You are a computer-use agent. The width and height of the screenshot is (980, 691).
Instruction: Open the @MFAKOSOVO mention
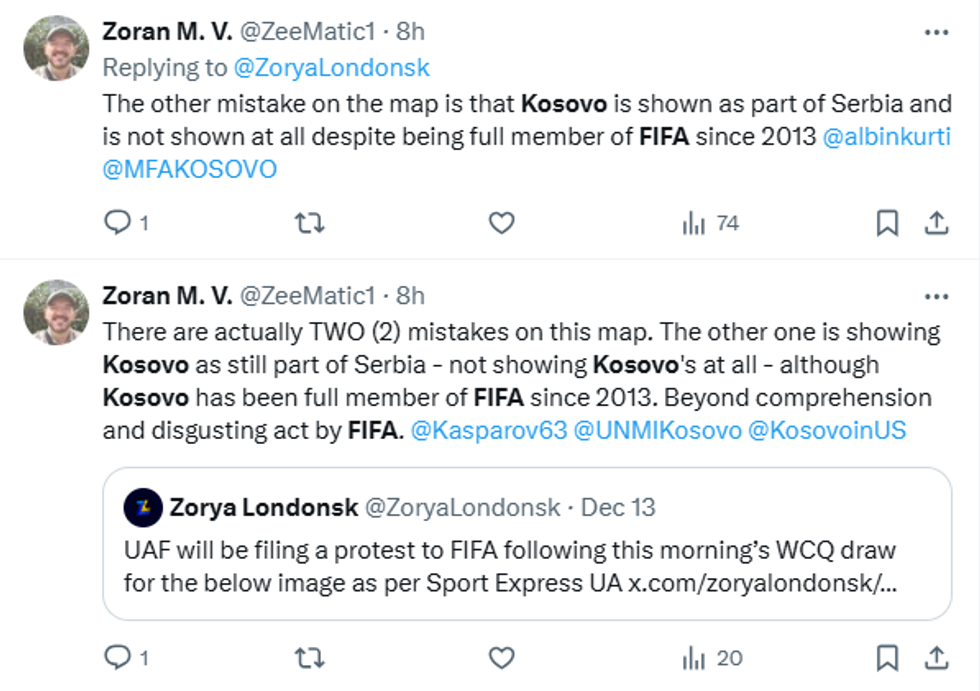coord(189,169)
